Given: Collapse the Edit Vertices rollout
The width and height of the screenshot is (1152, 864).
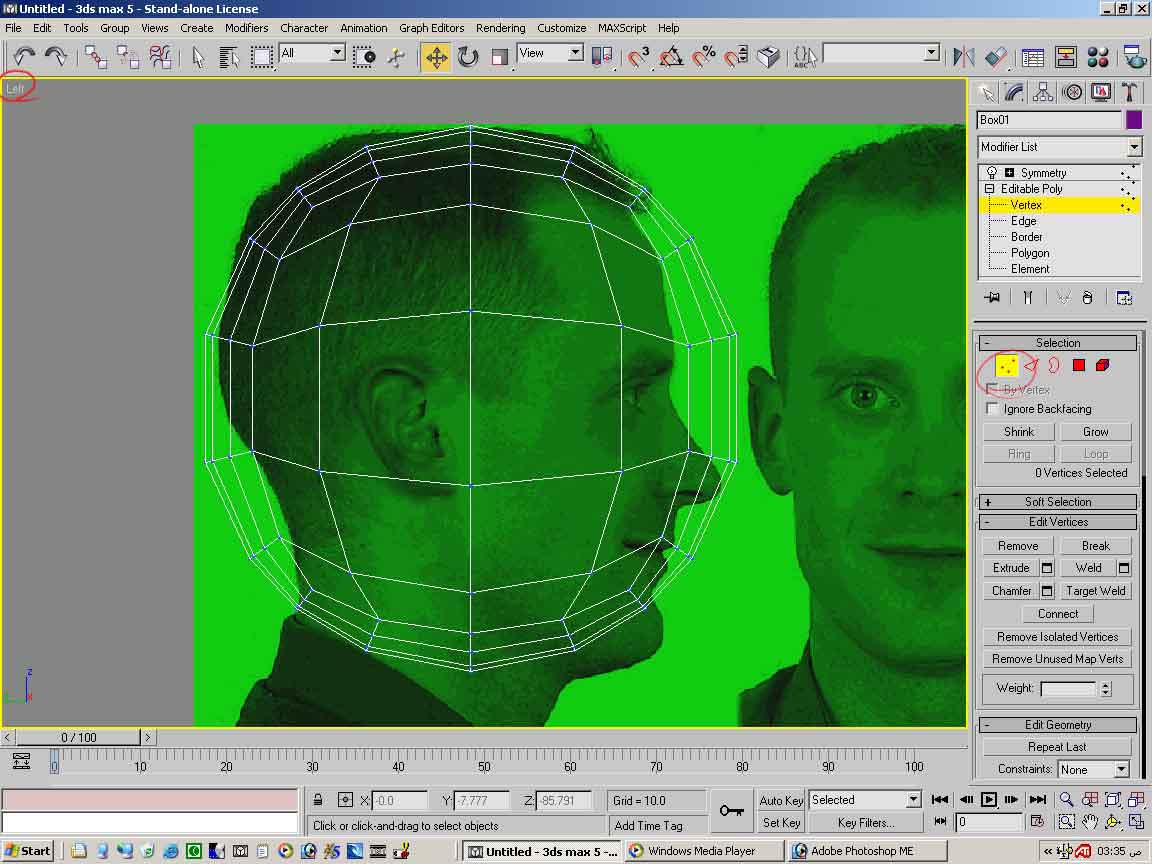Looking at the screenshot, I should [x=1058, y=522].
